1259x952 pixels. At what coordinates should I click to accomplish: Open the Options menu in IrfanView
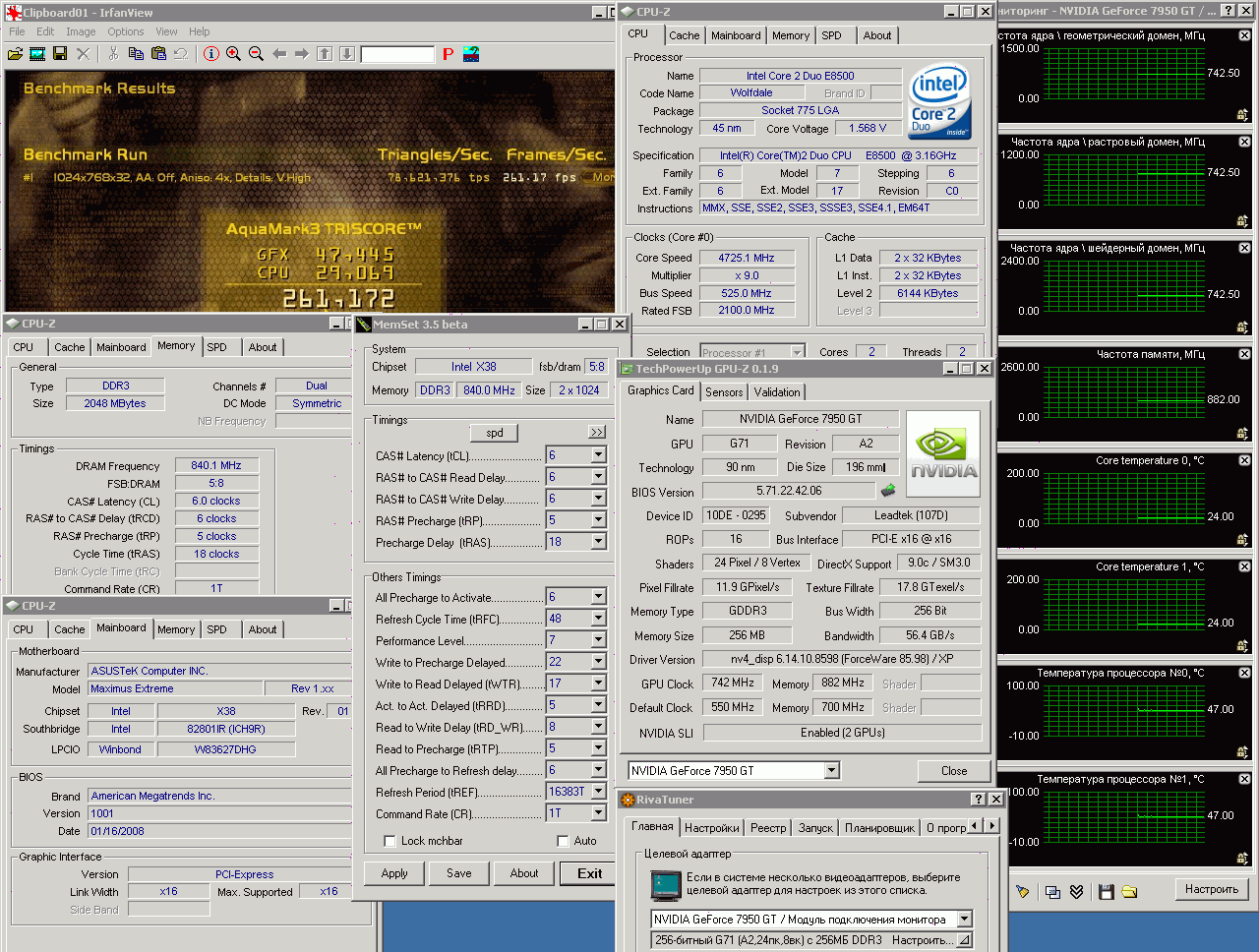click(x=126, y=31)
